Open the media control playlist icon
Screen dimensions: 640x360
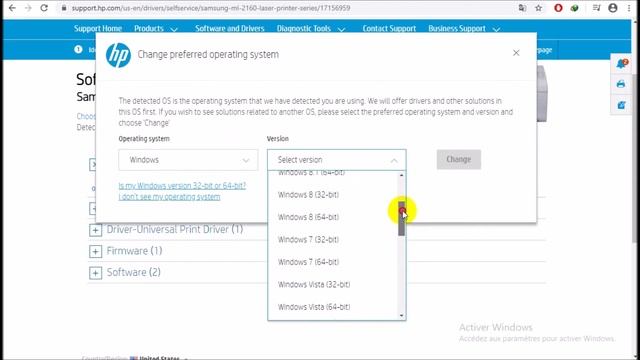click(x=596, y=8)
